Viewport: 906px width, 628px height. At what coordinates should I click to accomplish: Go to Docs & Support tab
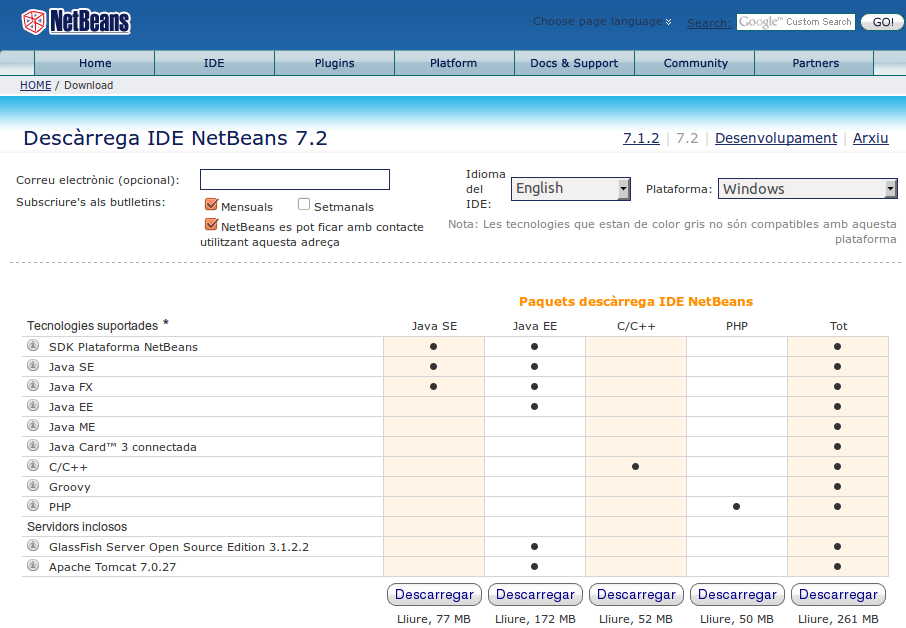[574, 63]
